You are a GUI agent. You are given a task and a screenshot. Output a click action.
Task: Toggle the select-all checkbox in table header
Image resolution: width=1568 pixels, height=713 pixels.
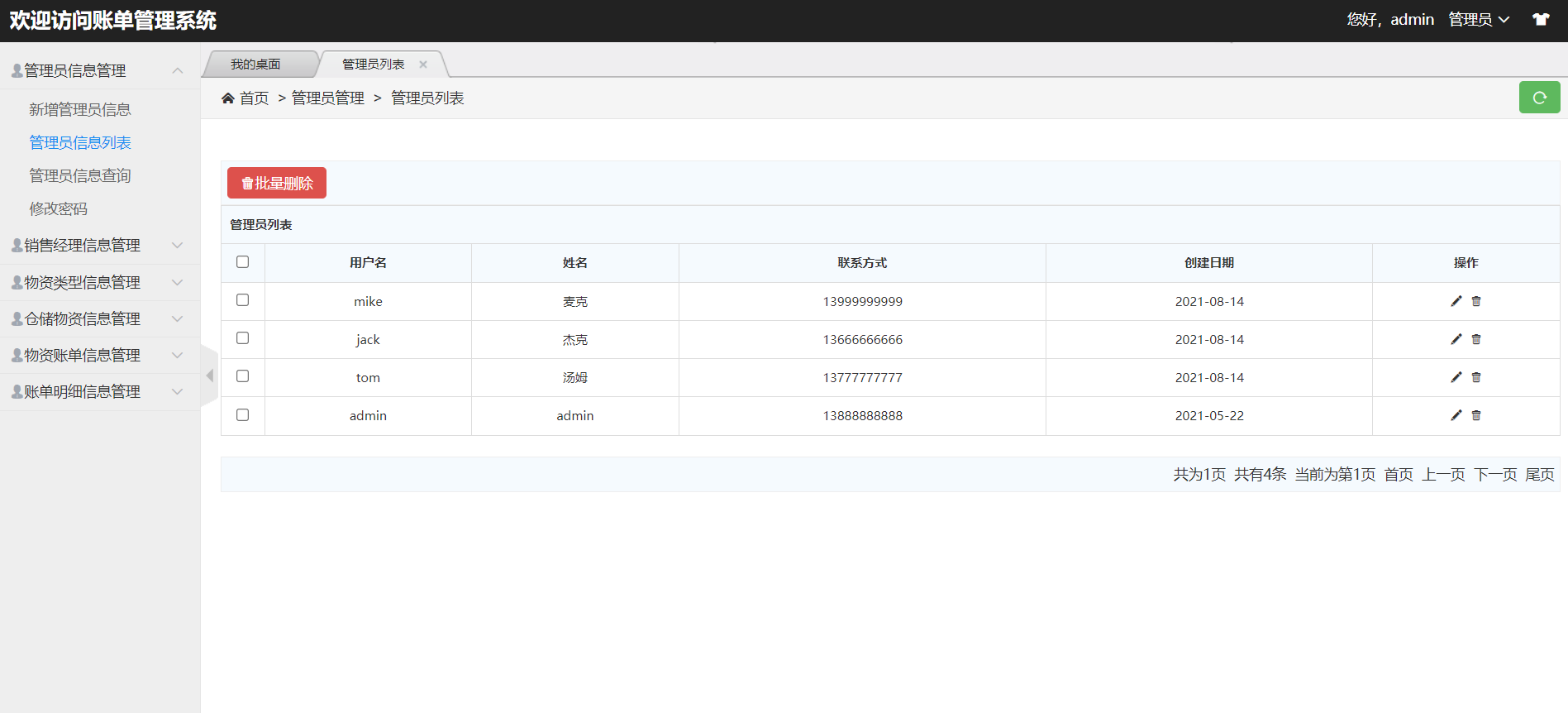click(x=242, y=261)
